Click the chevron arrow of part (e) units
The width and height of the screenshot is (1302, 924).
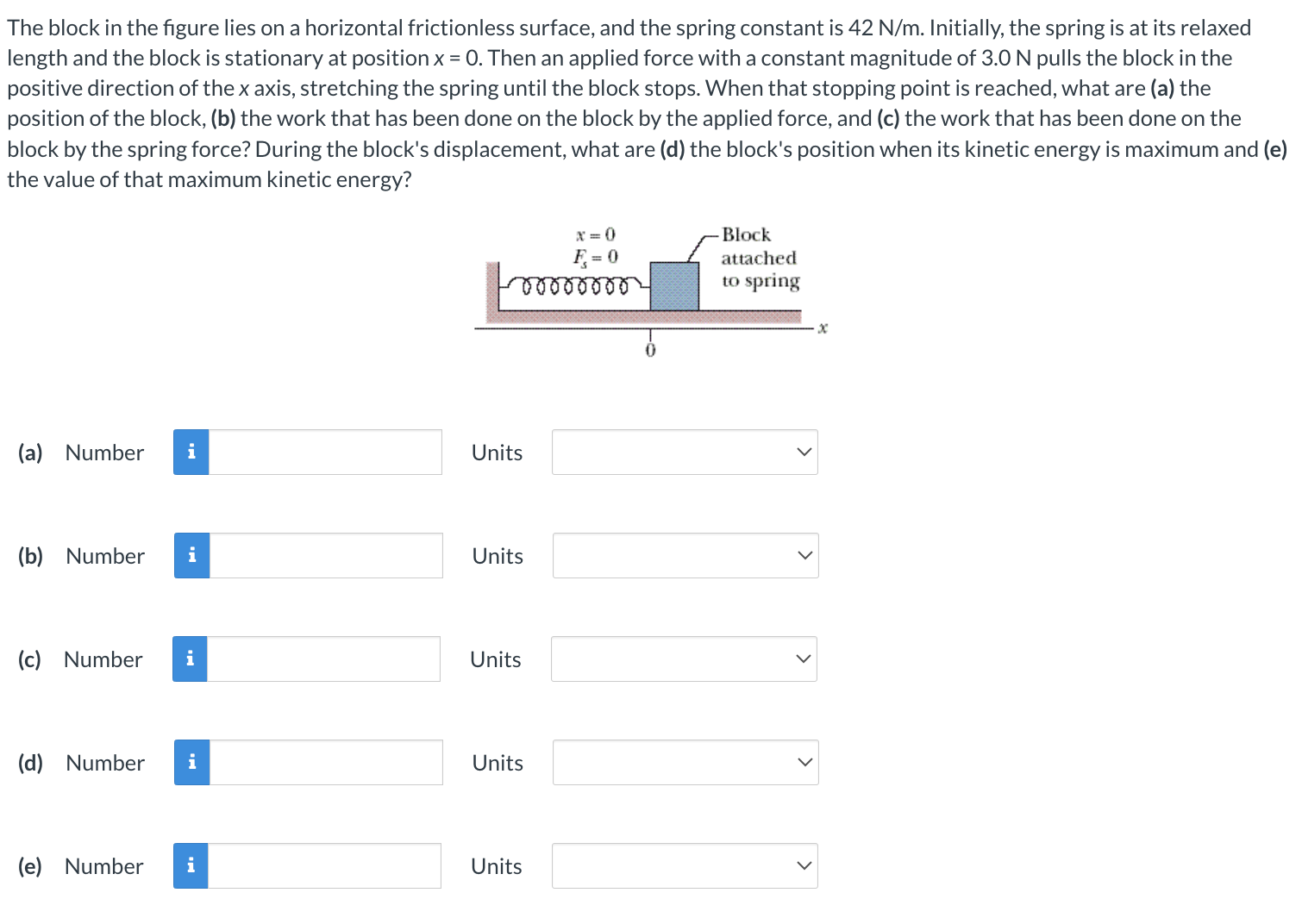coord(804,865)
